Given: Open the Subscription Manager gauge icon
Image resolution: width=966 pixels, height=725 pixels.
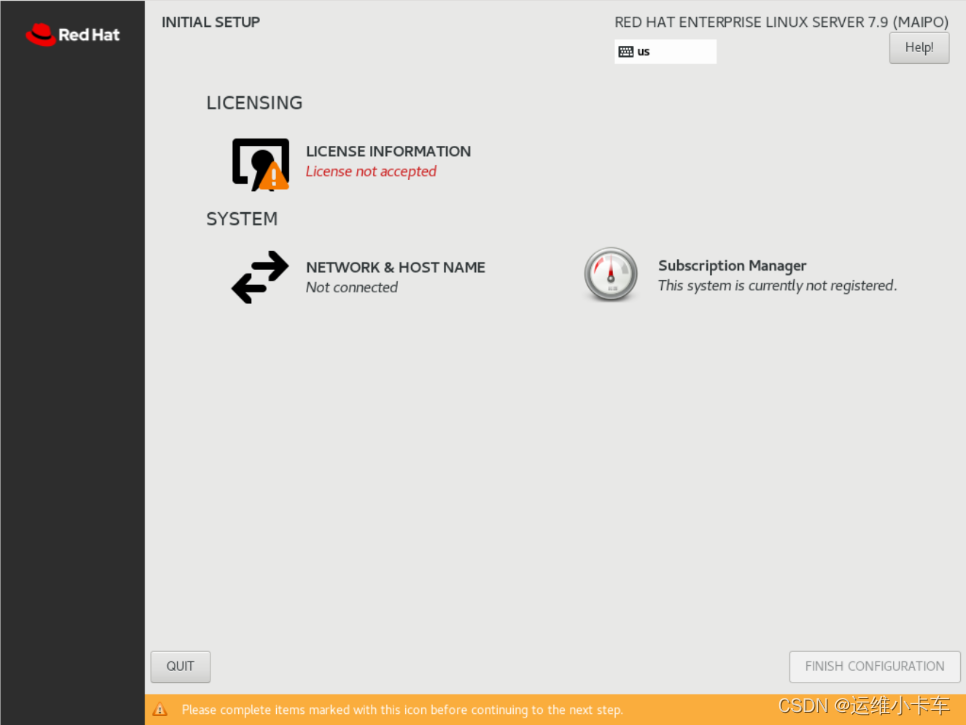Looking at the screenshot, I should (611, 275).
